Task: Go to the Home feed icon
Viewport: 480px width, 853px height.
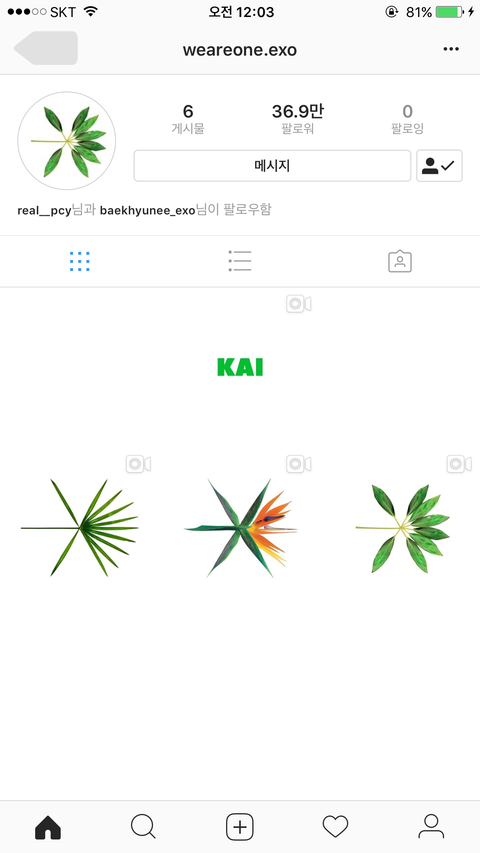Action: pos(48,827)
